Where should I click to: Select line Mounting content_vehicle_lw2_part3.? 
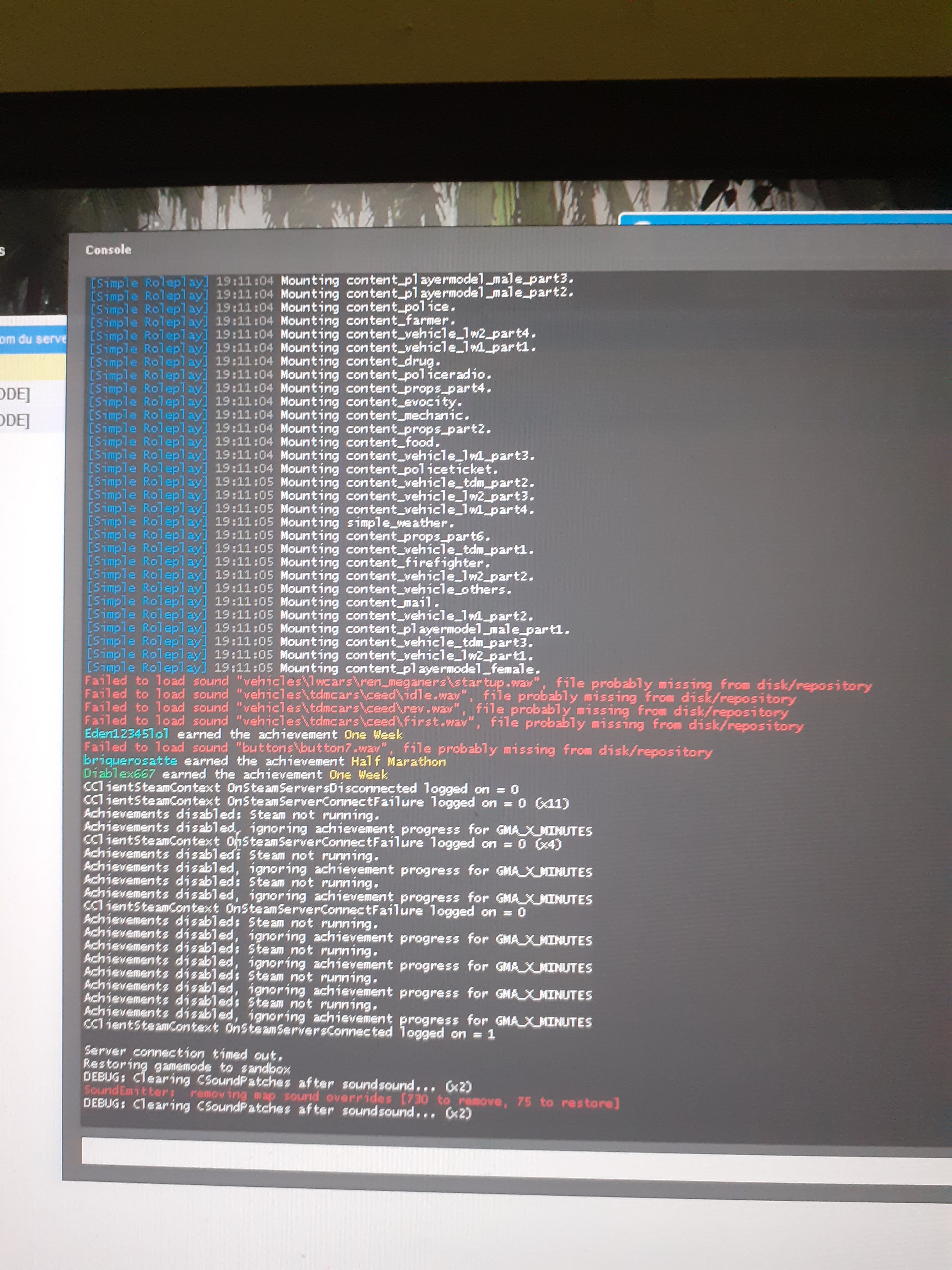click(311, 496)
